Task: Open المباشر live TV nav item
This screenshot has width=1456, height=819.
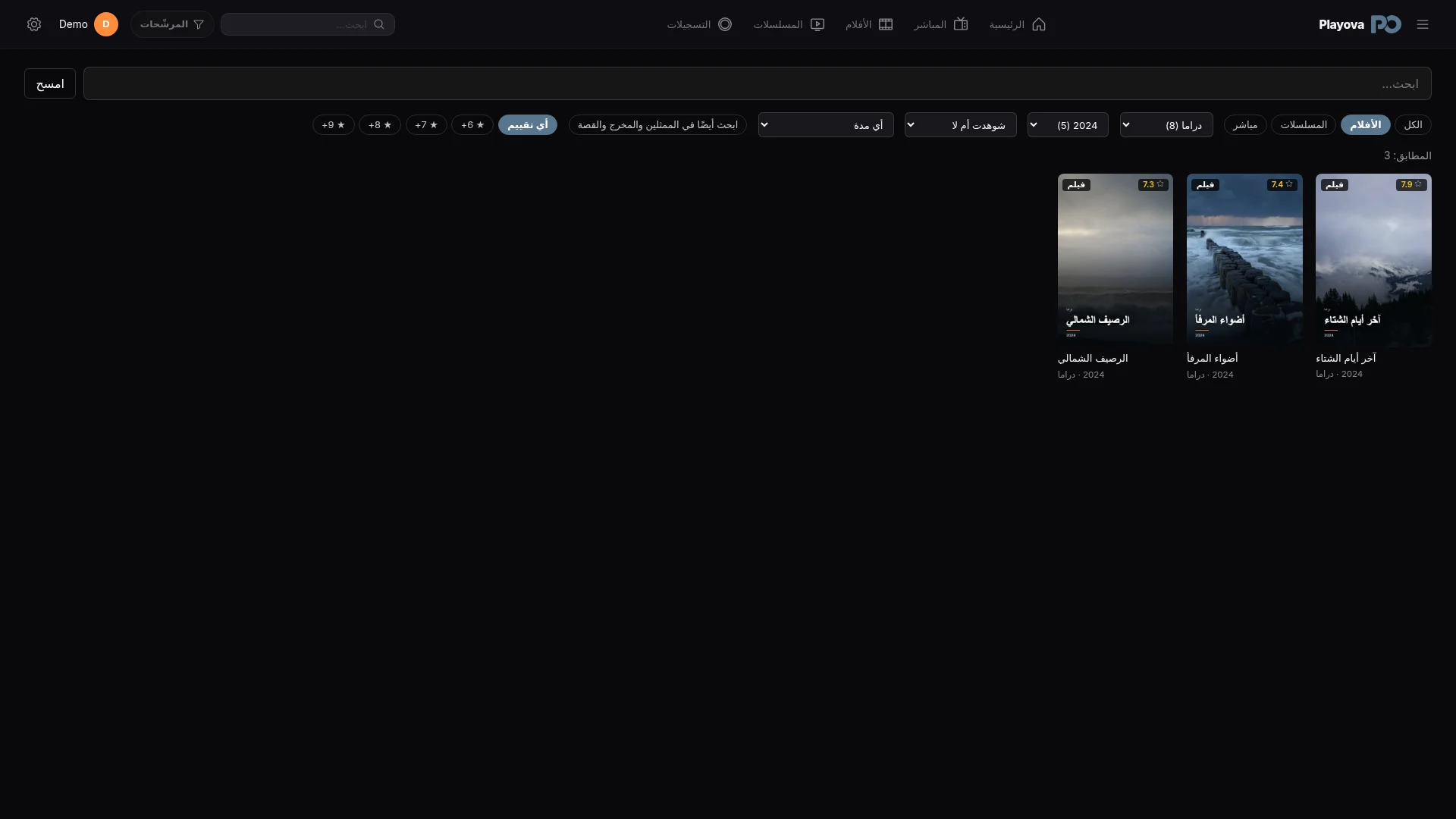Action: (x=940, y=24)
